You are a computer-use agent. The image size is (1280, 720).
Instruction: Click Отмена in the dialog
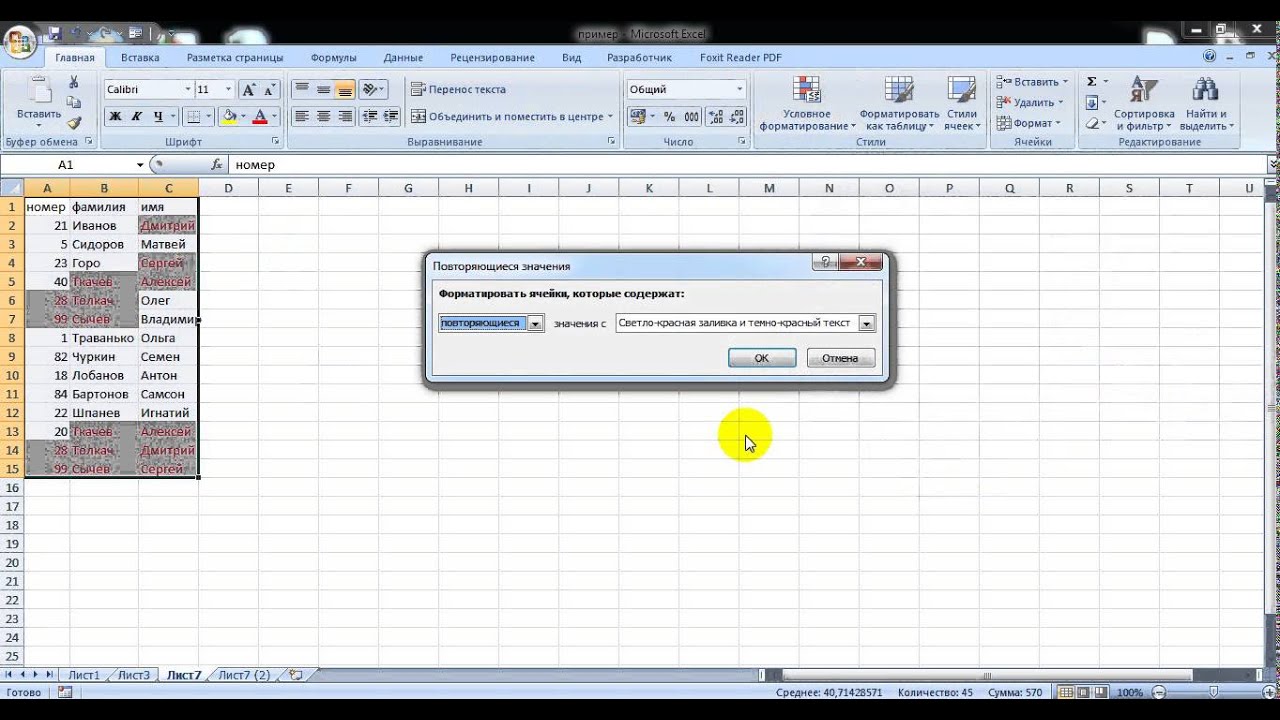(x=840, y=358)
